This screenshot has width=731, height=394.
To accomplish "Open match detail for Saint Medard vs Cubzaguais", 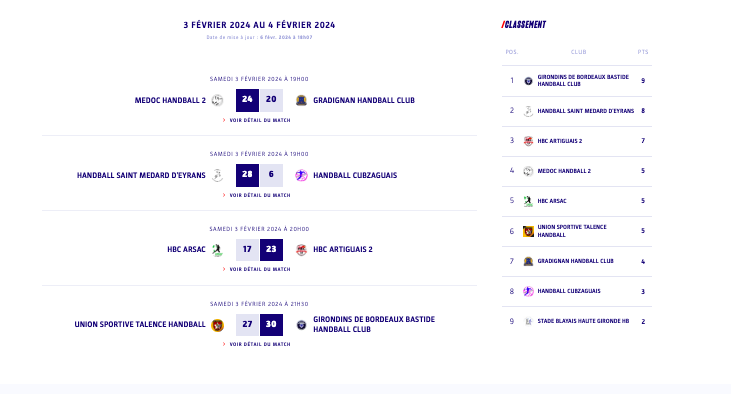I will pos(256,195).
